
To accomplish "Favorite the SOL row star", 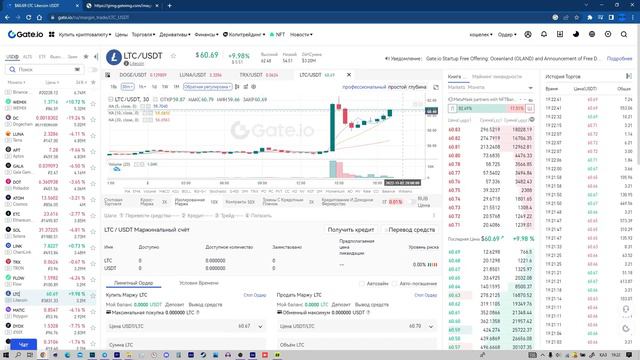I will 93,232.
